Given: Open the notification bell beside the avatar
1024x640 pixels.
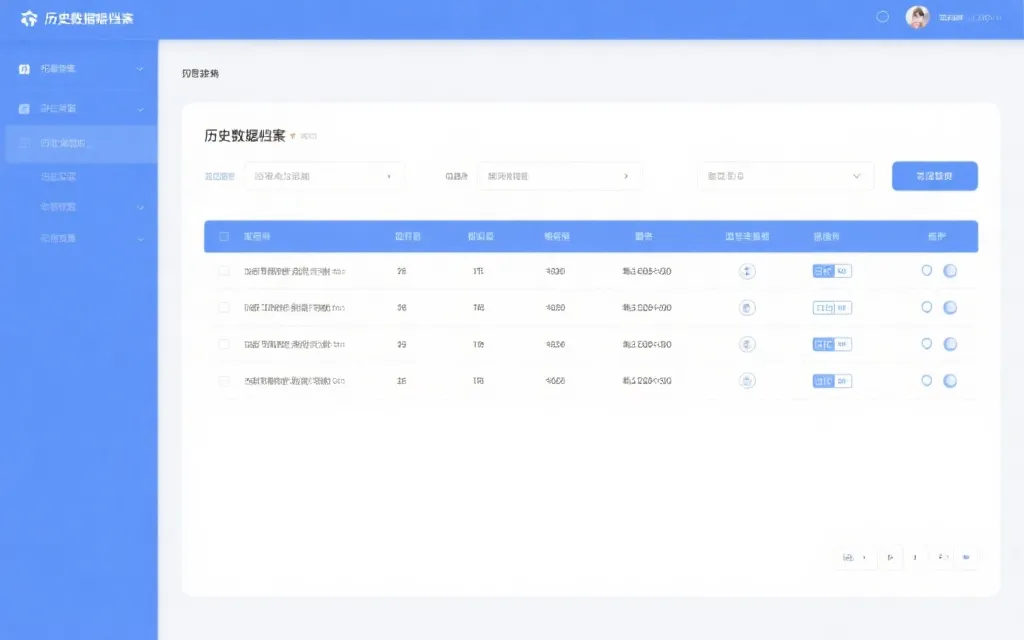Looking at the screenshot, I should [x=880, y=16].
